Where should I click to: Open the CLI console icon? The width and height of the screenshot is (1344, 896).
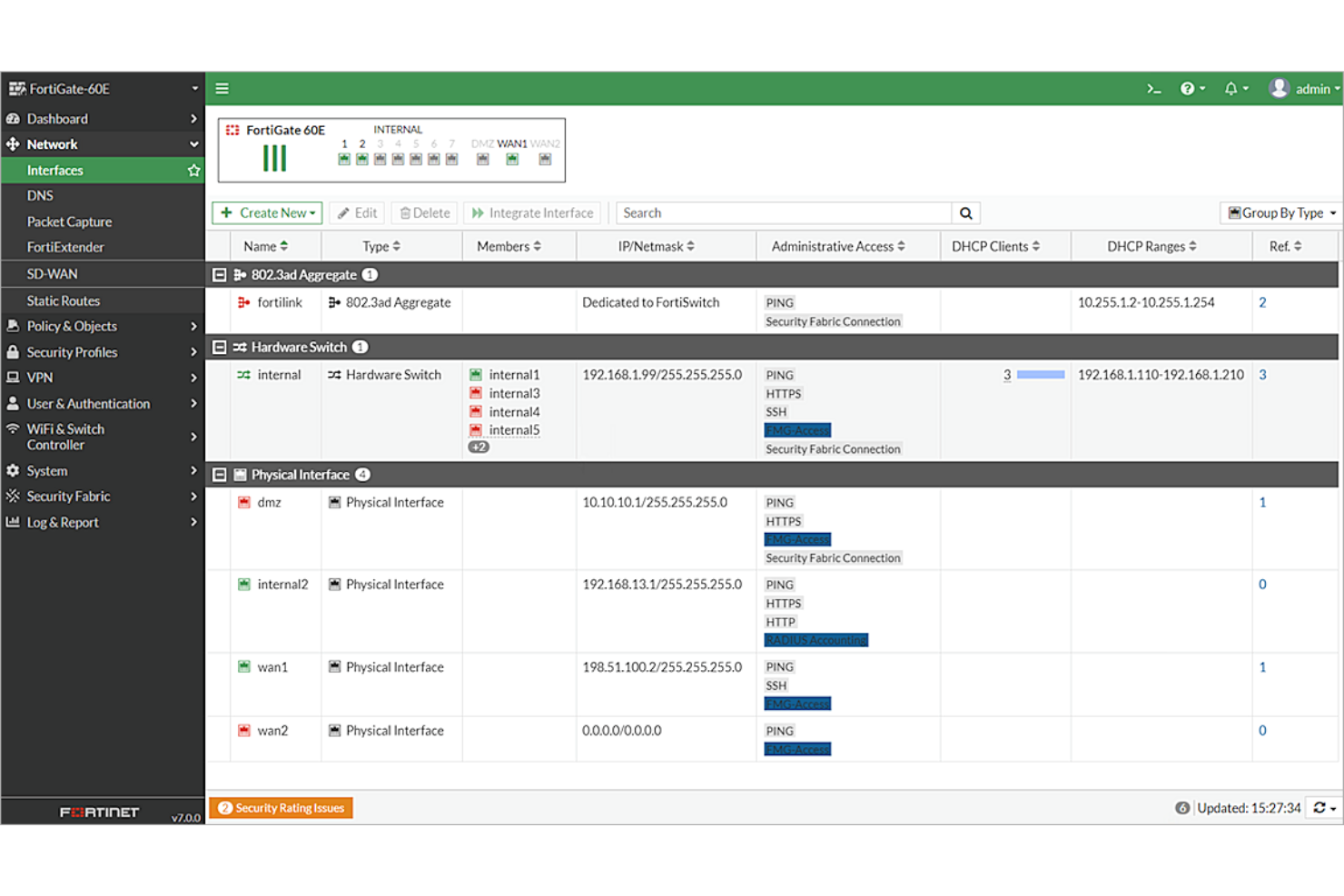coord(1153,88)
